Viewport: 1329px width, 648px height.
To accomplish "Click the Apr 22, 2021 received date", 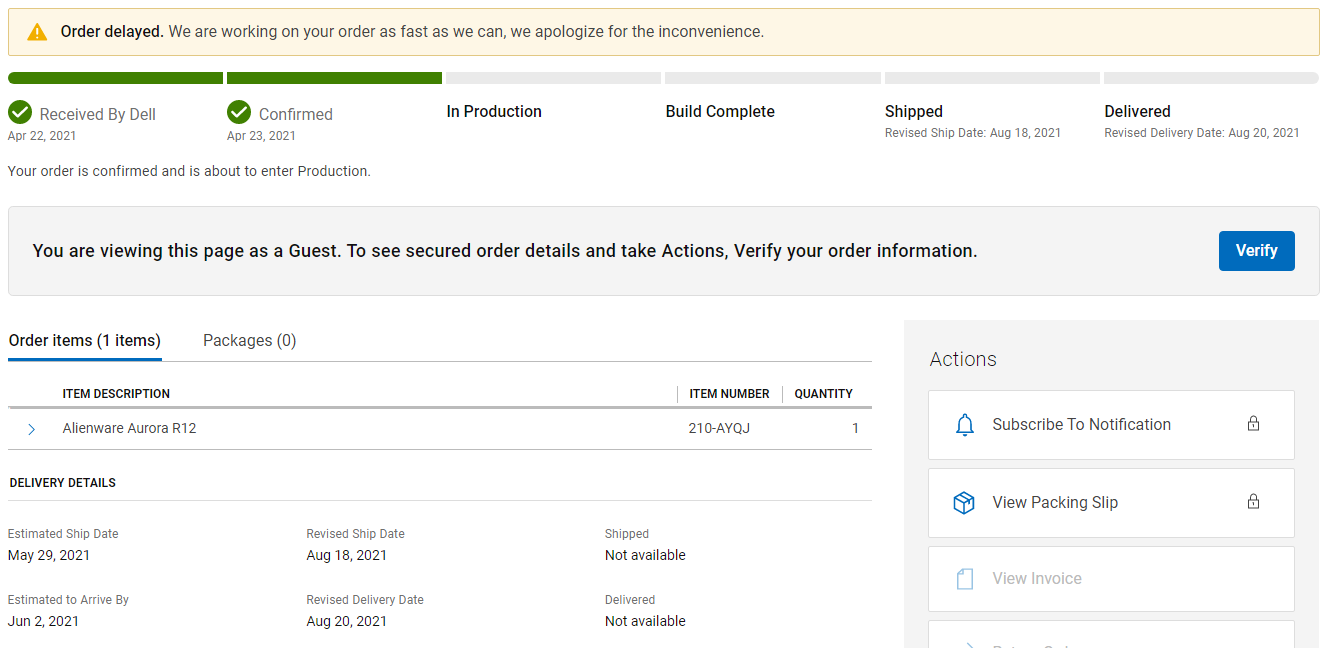I will (x=42, y=136).
